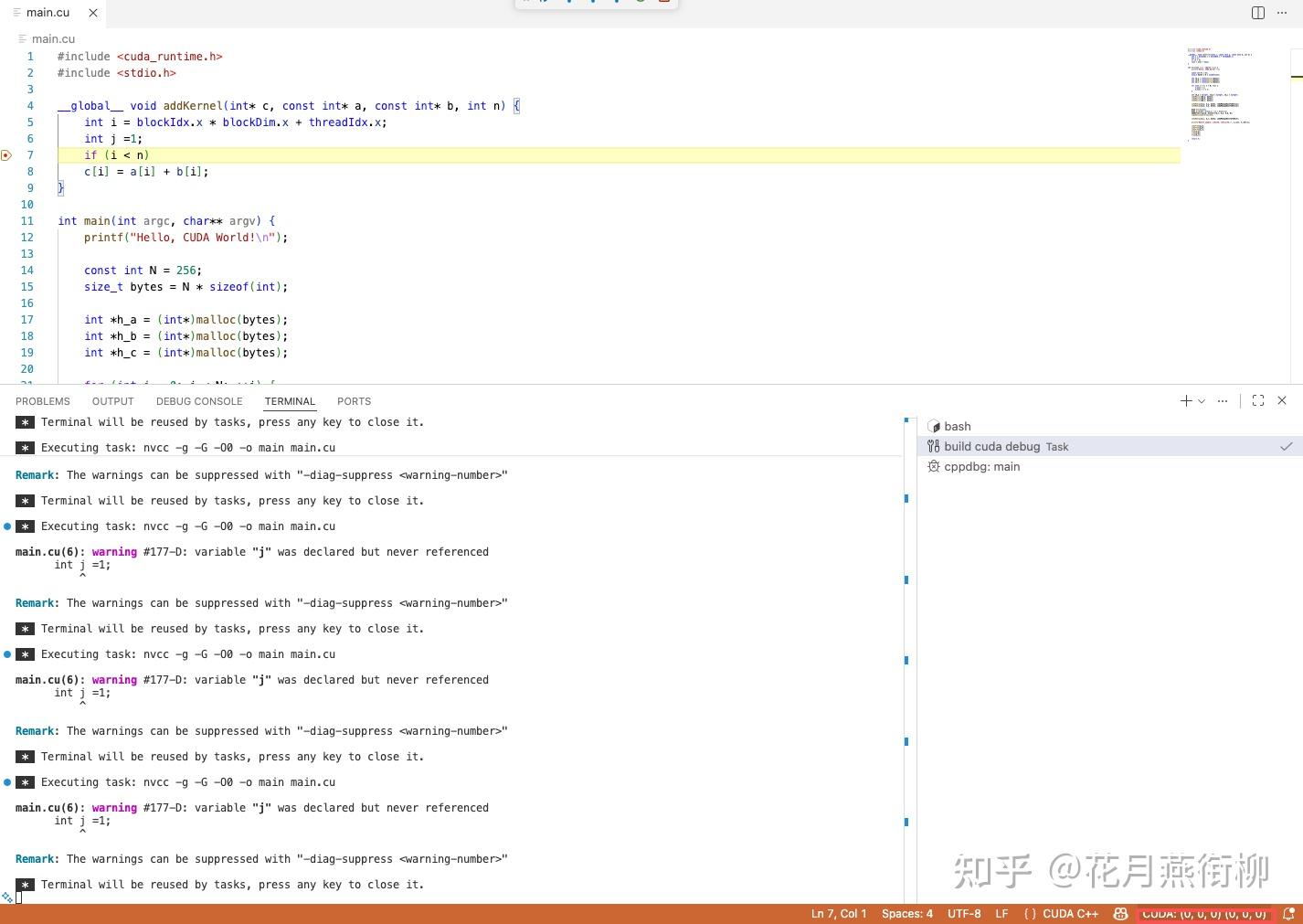Click line number 14 in the gutter
The width and height of the screenshot is (1303, 924).
click(27, 271)
